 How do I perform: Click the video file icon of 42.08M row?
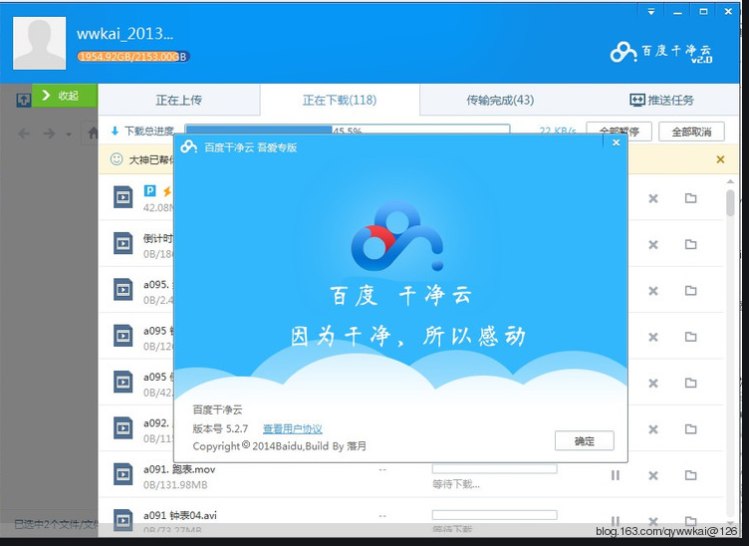click(123, 197)
